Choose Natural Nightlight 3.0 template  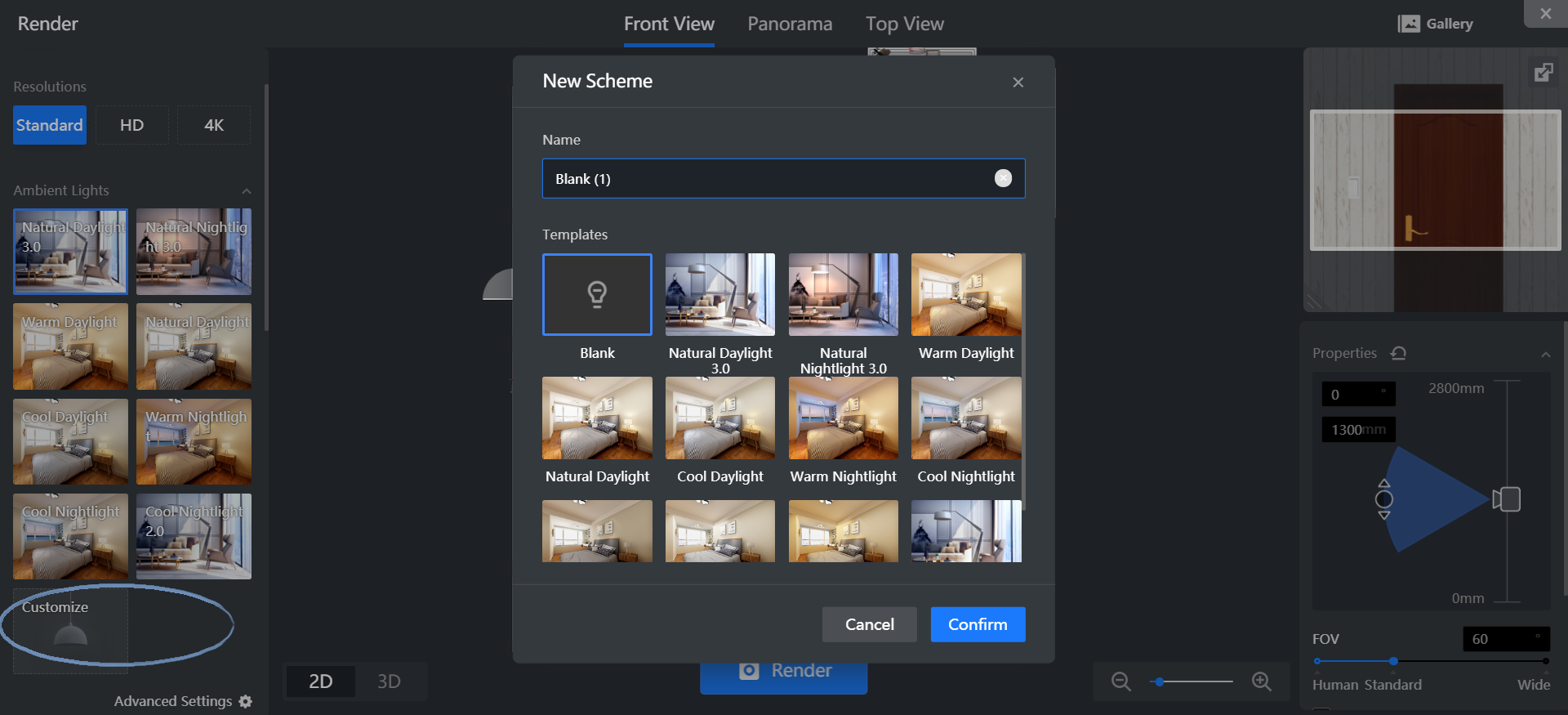coord(843,295)
